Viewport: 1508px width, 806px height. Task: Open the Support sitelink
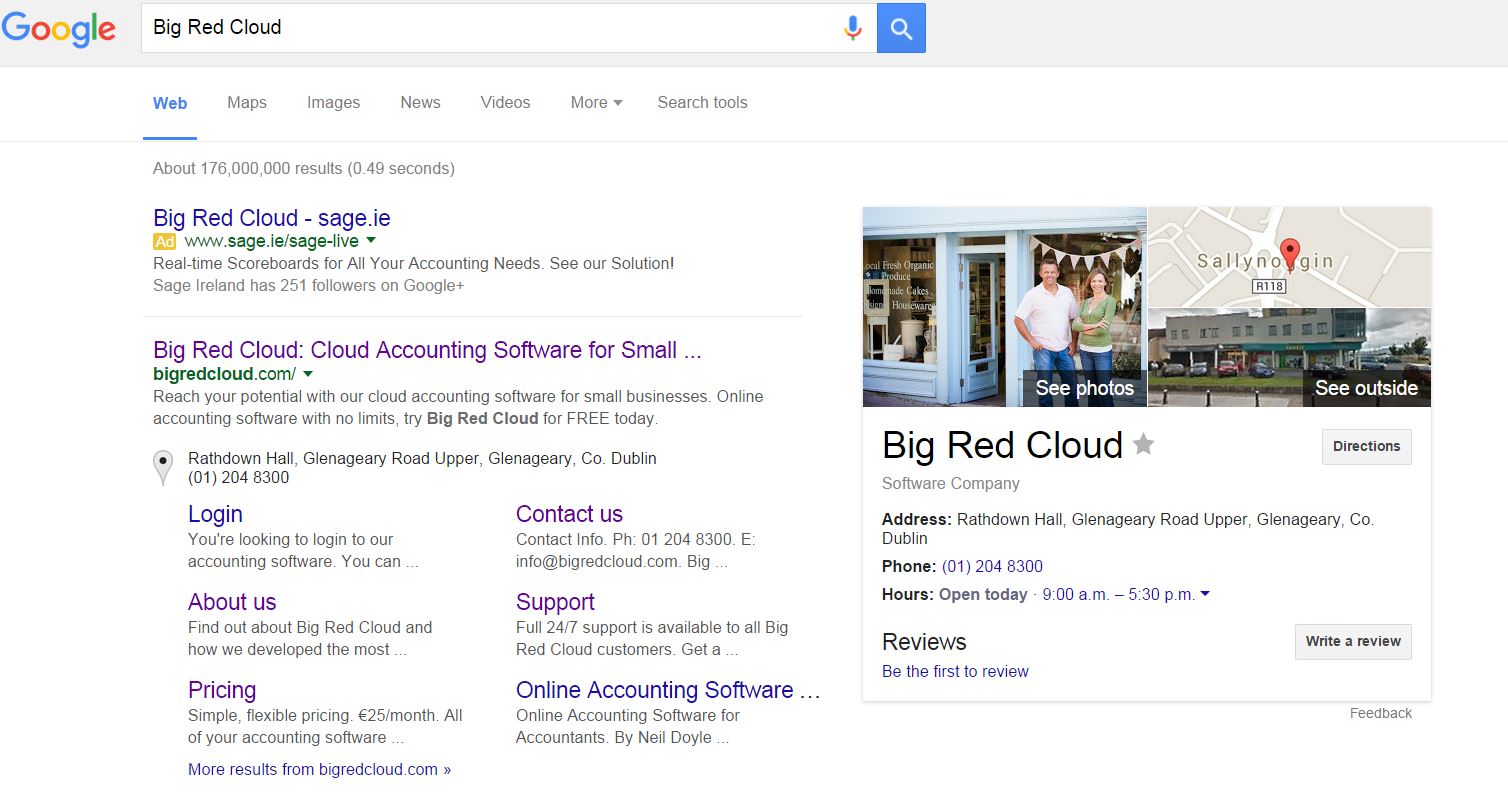[x=555, y=602]
